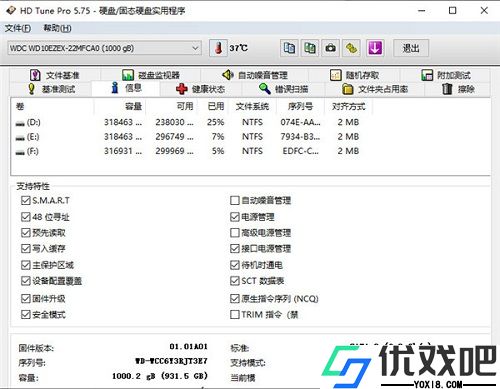This screenshot has height=389, width=500.
Task: Toggle the S.M.A.R.T checkbox
Action: tap(26, 200)
